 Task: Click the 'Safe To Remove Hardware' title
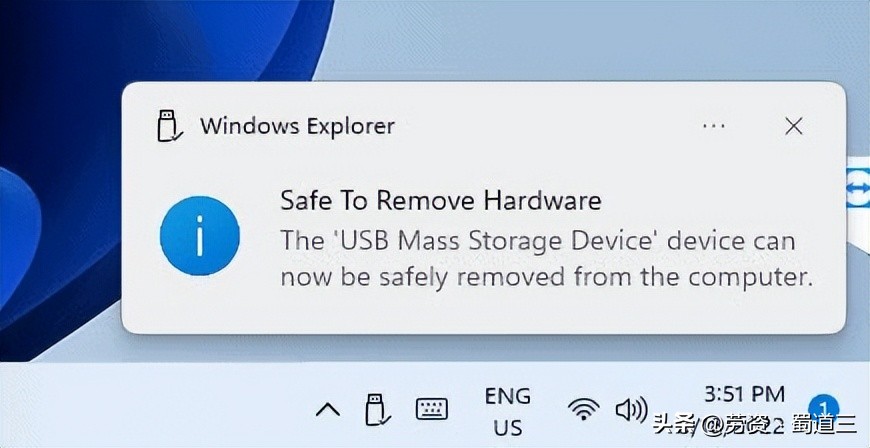click(441, 200)
